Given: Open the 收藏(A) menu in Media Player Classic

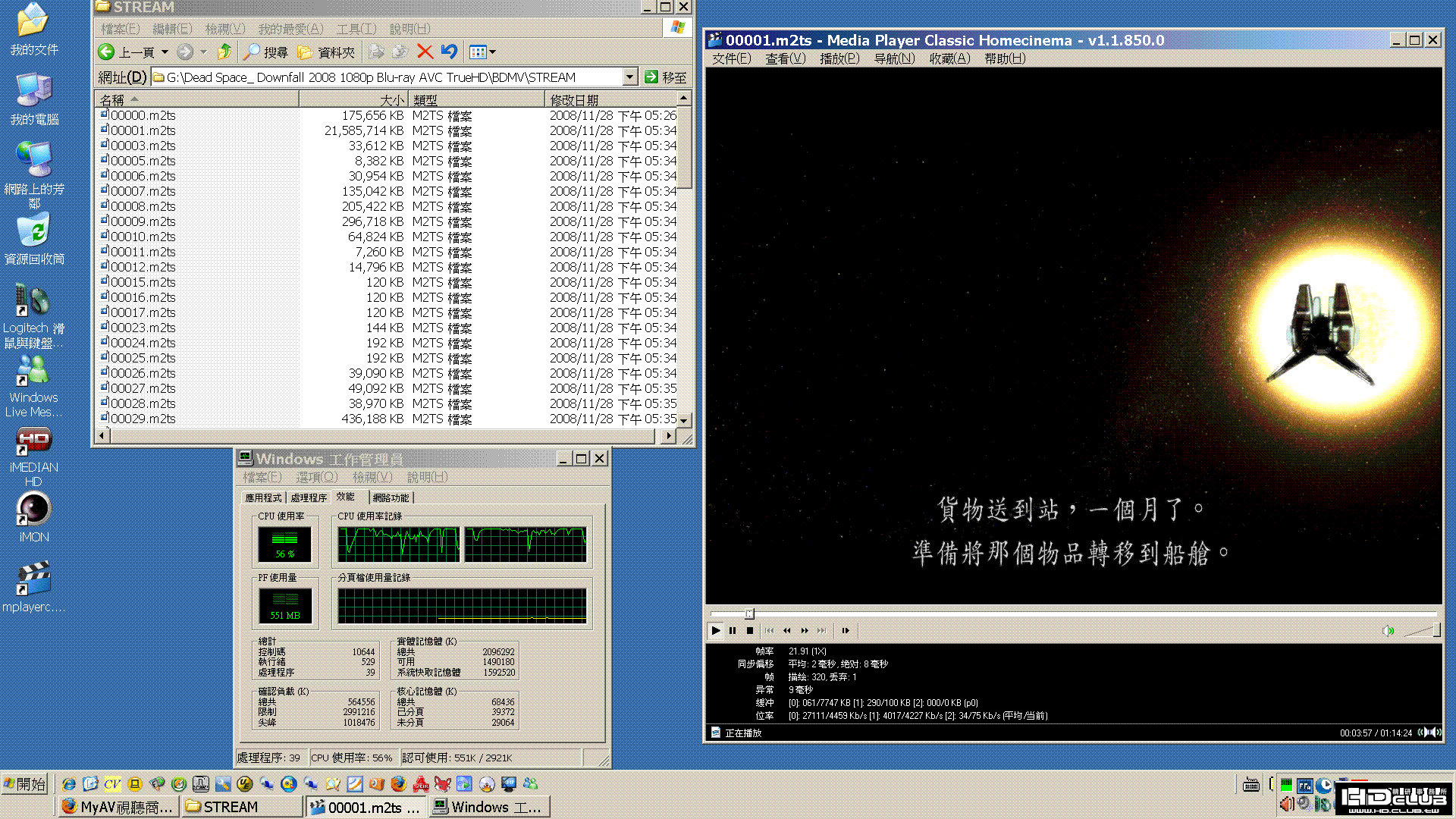Looking at the screenshot, I should (949, 58).
